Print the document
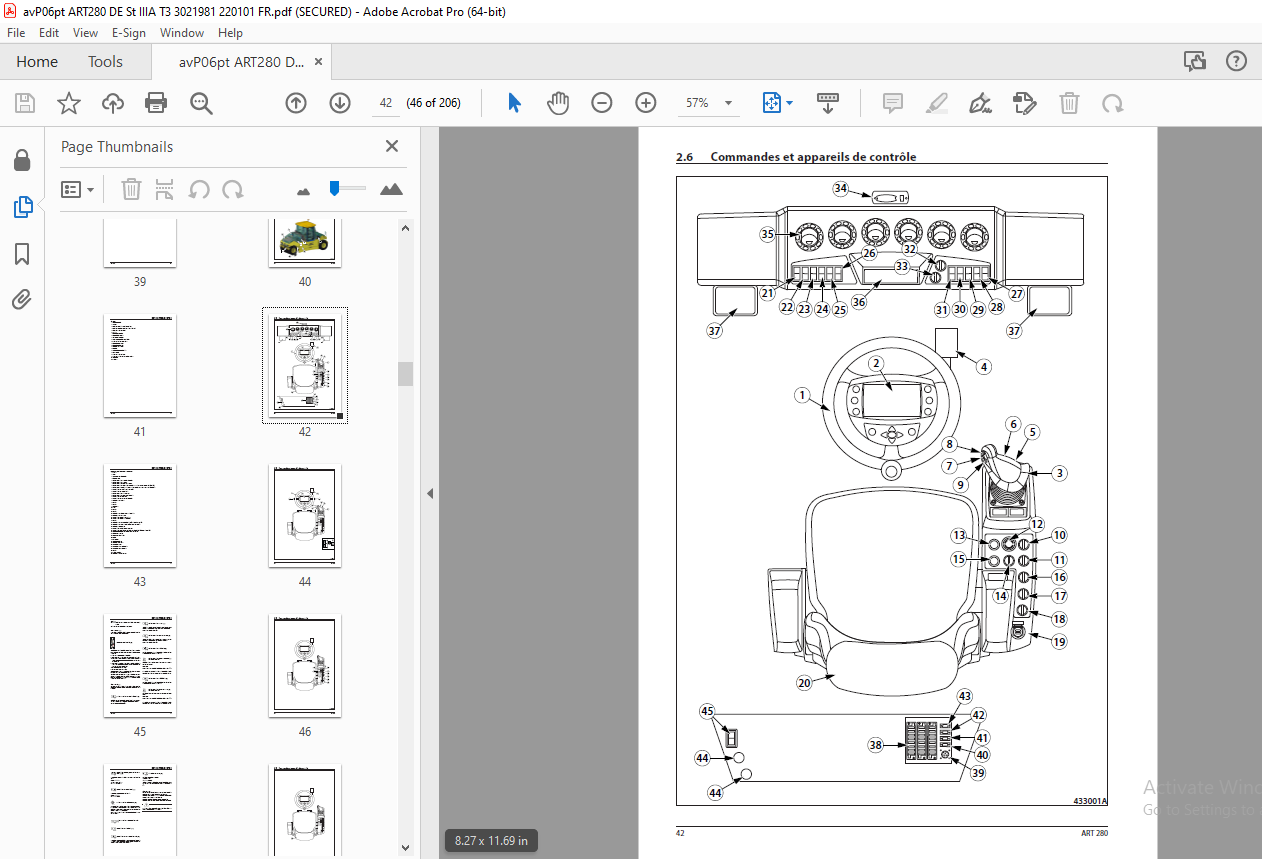1262x859 pixels. 156,103
